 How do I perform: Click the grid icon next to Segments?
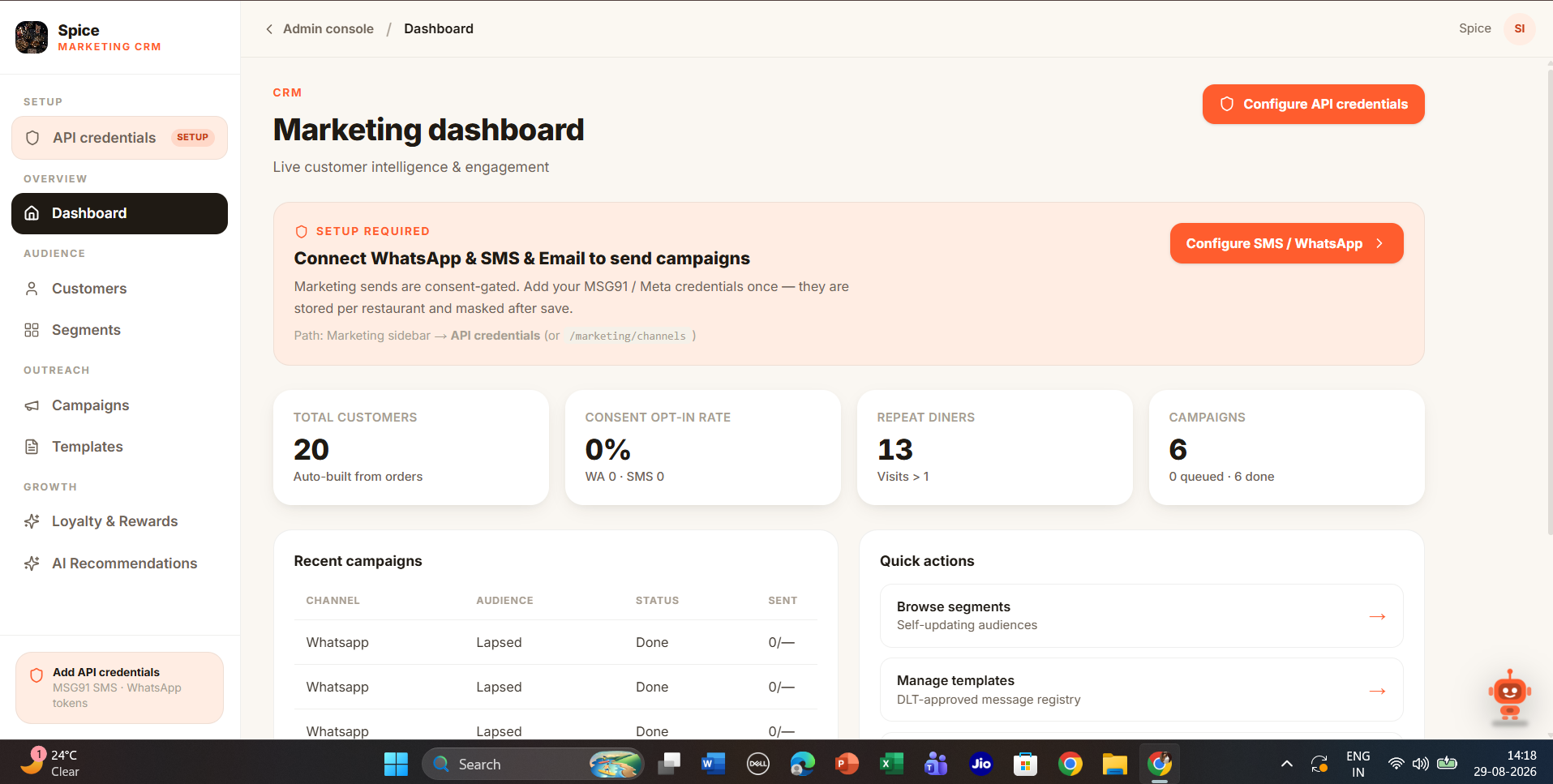point(32,330)
